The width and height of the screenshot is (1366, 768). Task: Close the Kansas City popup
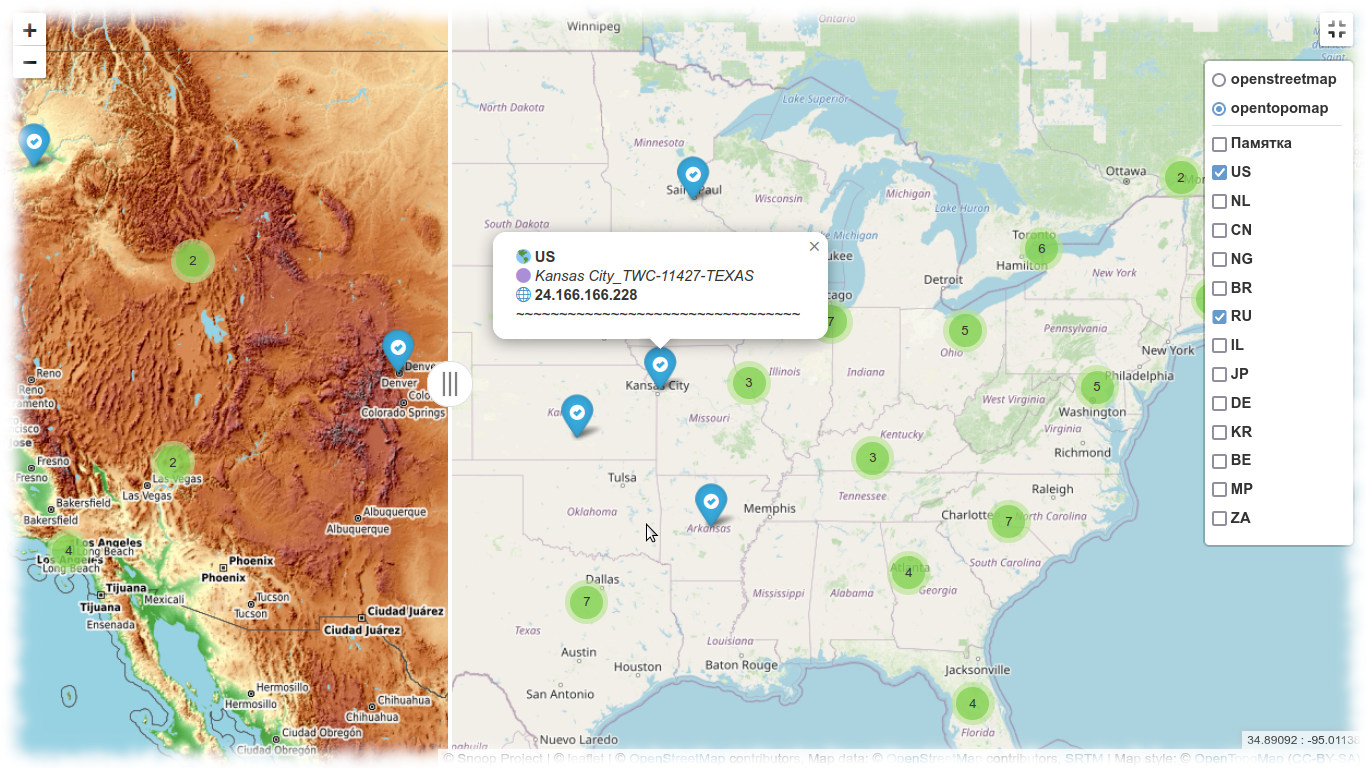[814, 246]
